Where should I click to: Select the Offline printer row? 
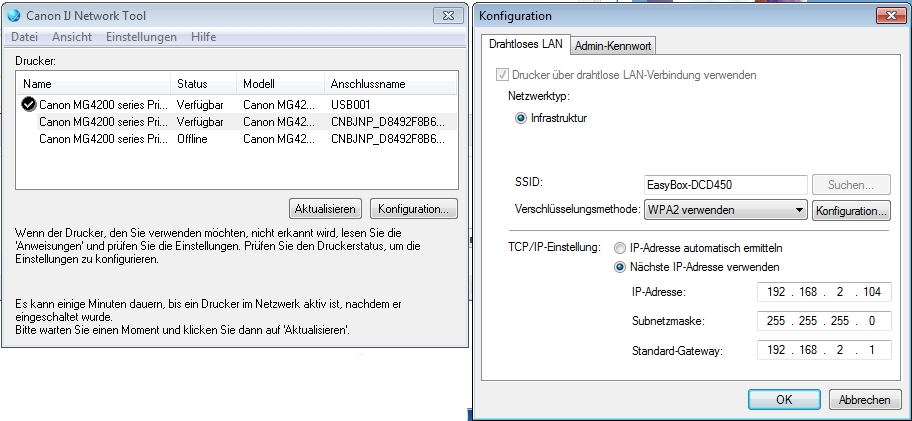click(237, 139)
